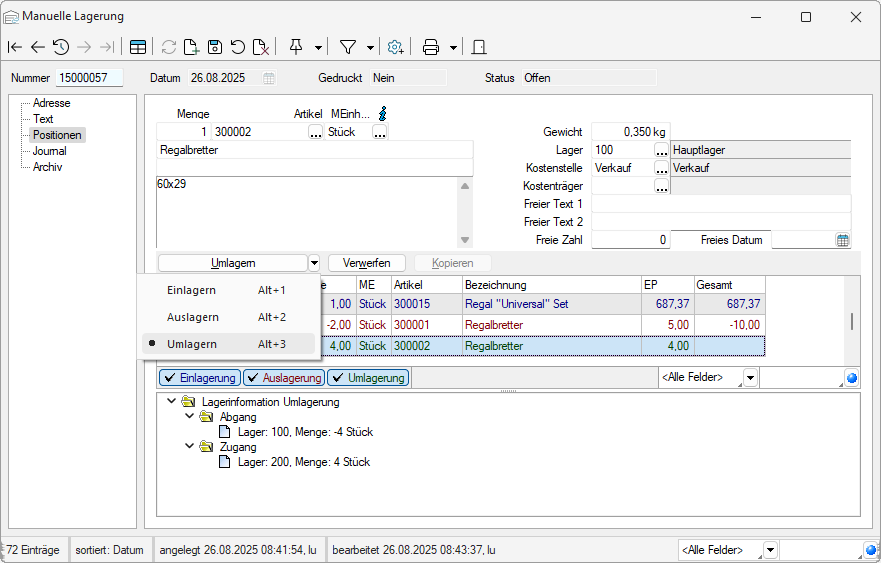
Task: Click the Freier Text 1 input field
Action: [x=720, y=204]
